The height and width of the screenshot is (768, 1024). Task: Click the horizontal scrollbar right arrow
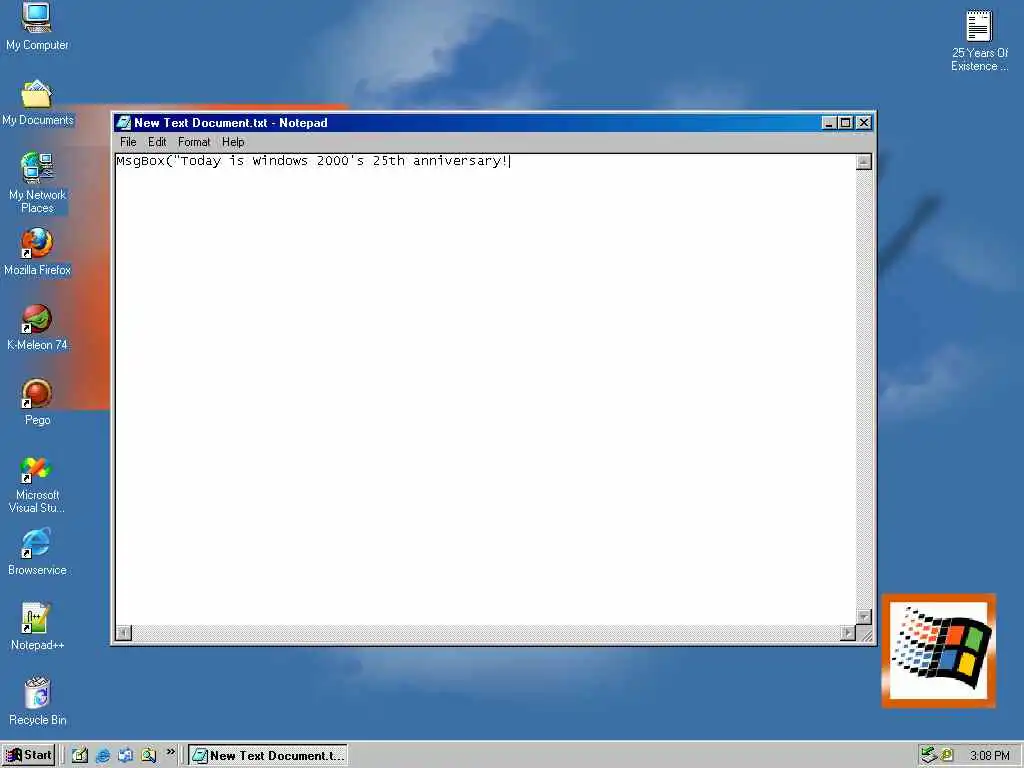tap(848, 632)
